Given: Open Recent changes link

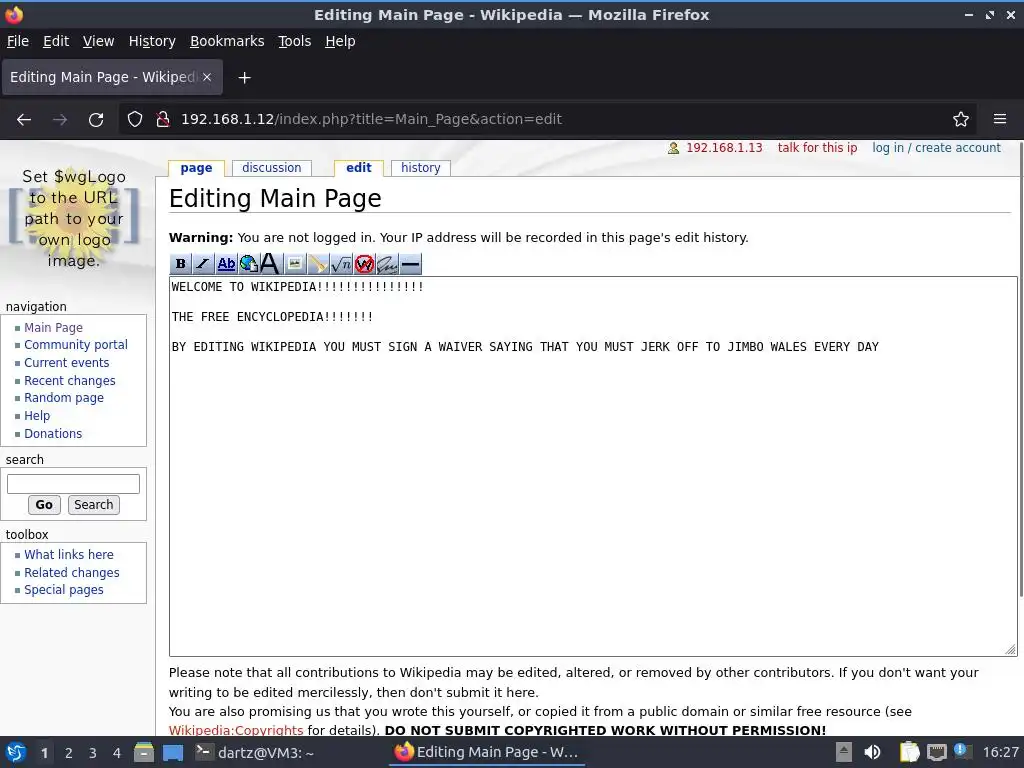Looking at the screenshot, I should point(69,381).
